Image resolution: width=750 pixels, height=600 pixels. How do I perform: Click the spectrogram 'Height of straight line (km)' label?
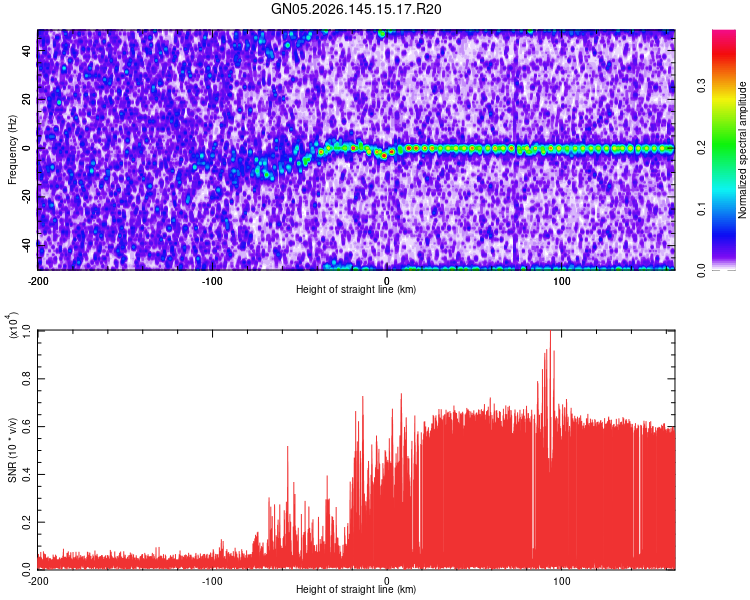356,289
